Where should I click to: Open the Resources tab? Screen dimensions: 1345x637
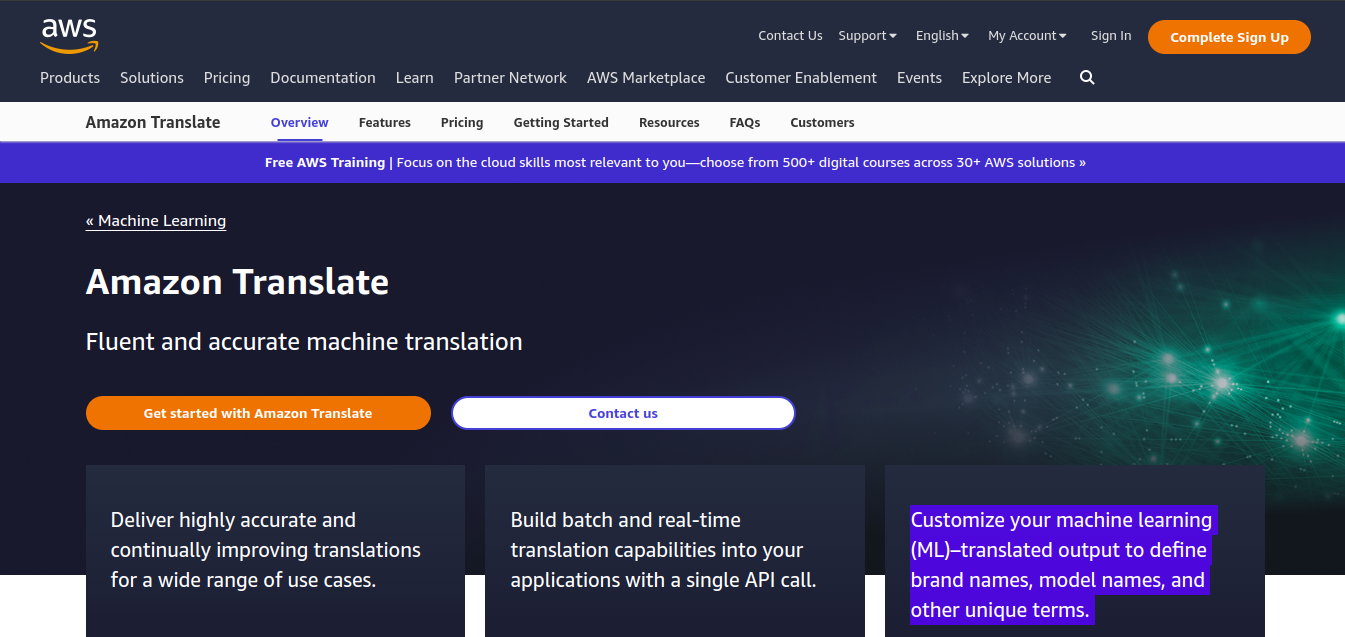pos(669,122)
